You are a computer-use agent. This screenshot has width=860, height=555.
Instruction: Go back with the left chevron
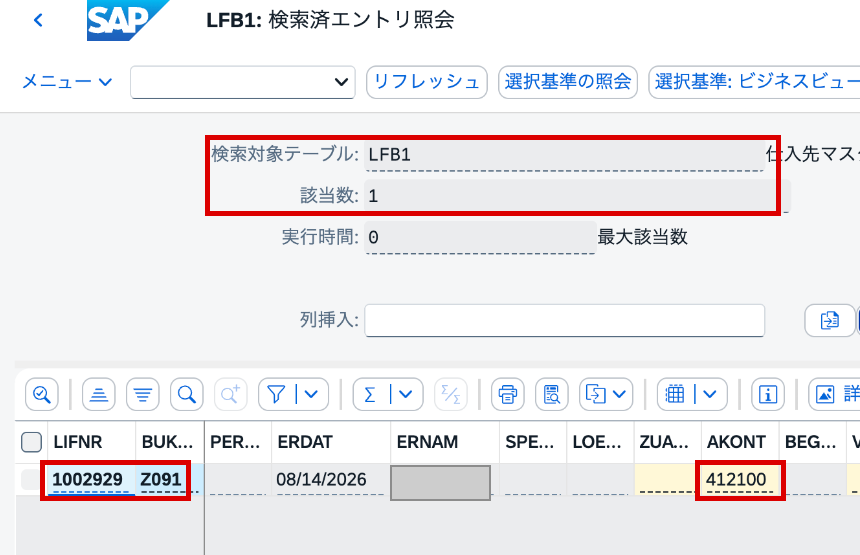38,20
